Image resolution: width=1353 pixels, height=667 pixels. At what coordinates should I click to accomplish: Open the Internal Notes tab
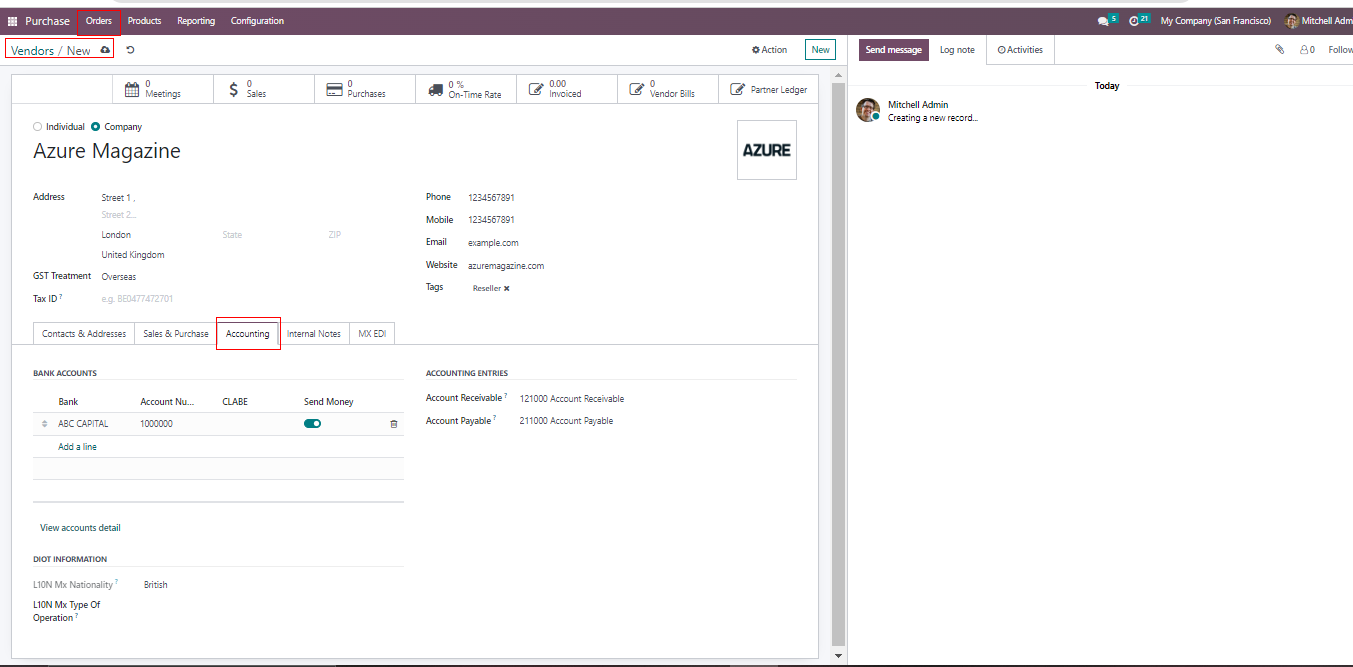click(x=314, y=334)
